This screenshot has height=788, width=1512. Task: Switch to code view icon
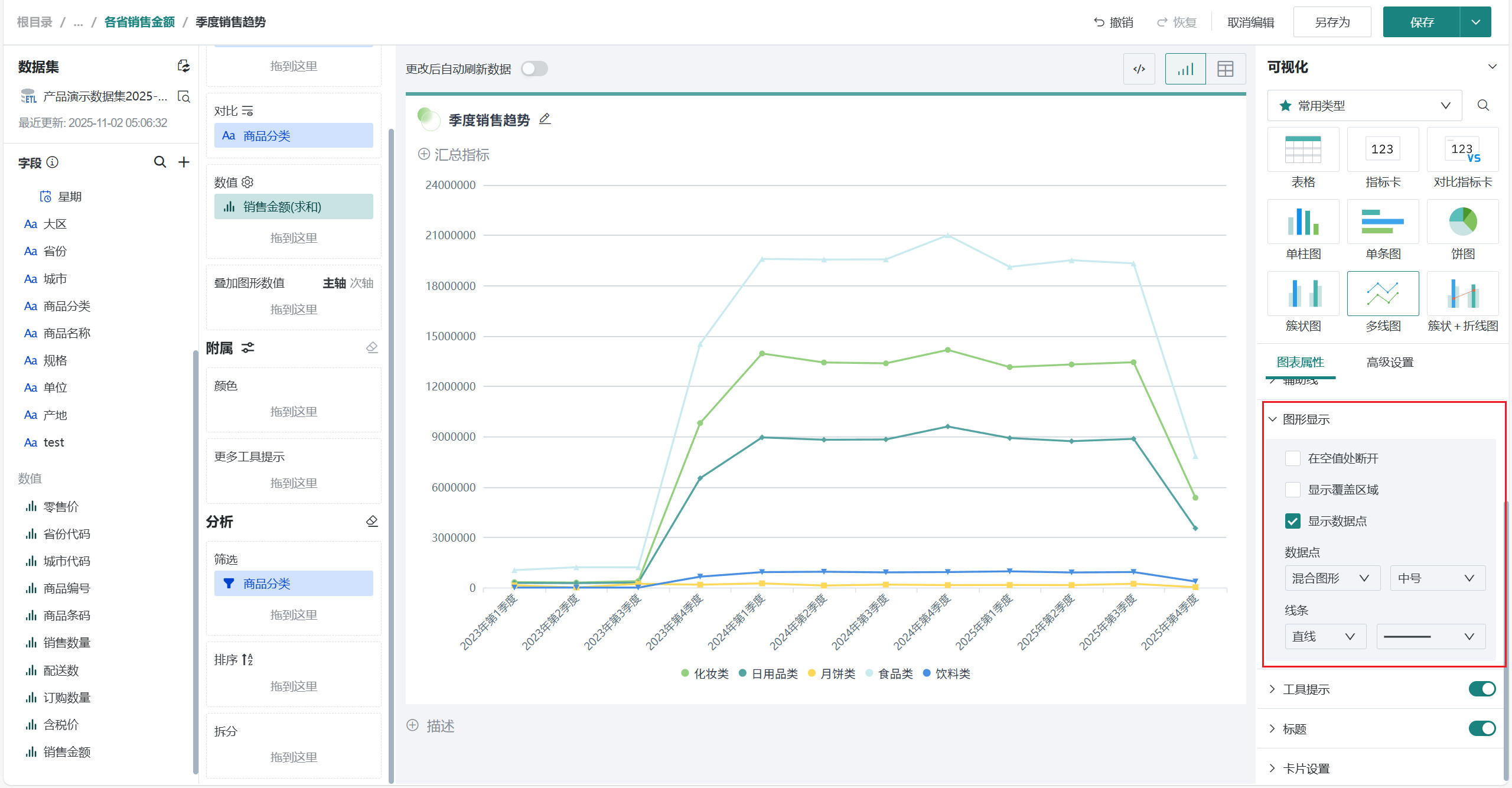coord(1139,69)
